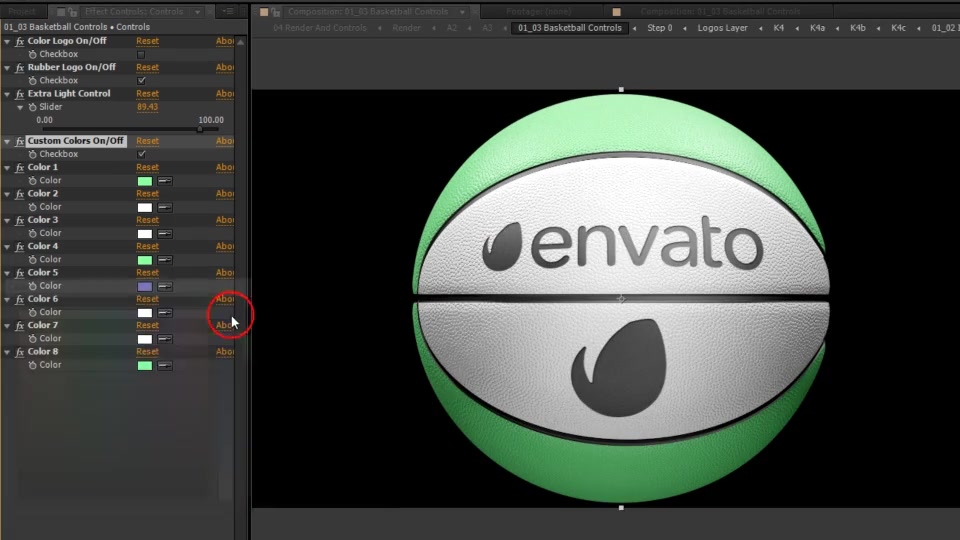The width and height of the screenshot is (960, 540).
Task: Open the Color 6 white color swatch
Action: click(144, 312)
